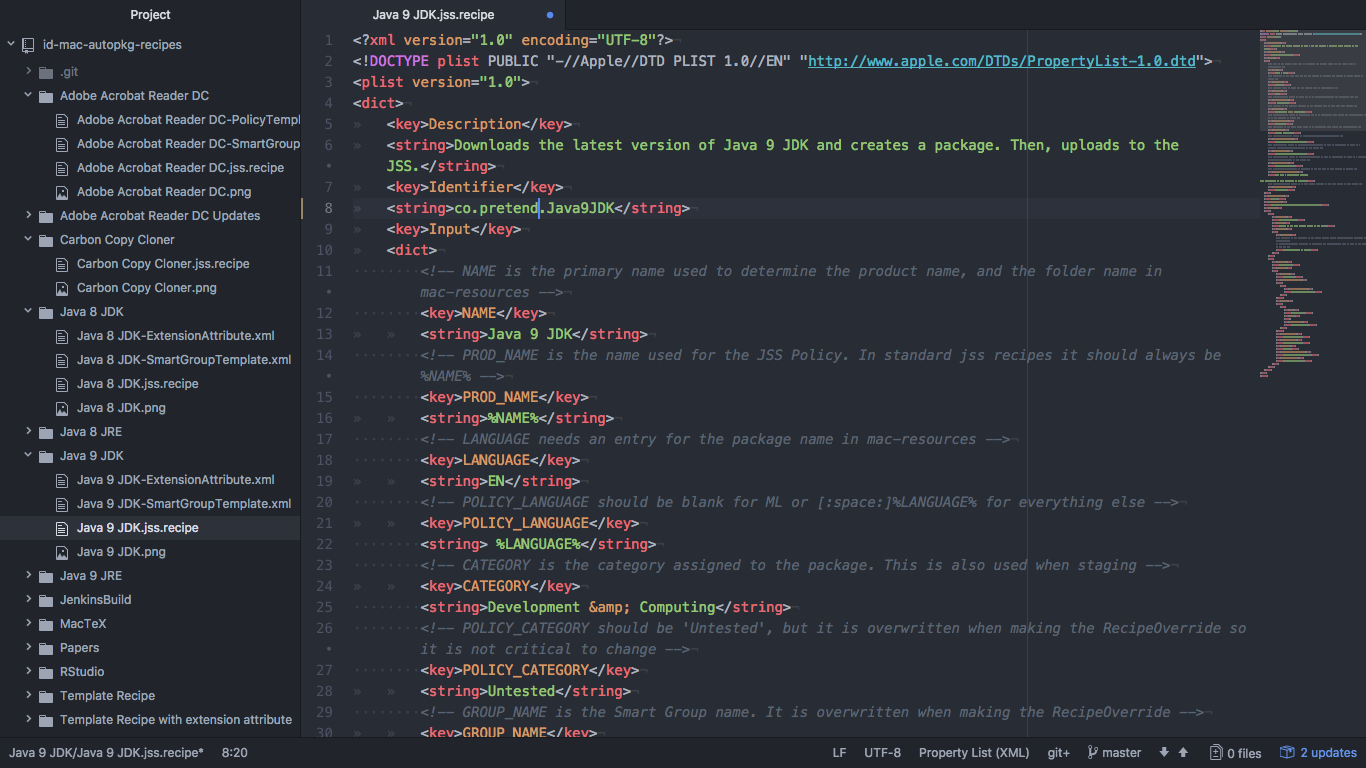Screen dimensions: 1366x768
Task: Click the git+ status bar button
Action: point(1058,753)
